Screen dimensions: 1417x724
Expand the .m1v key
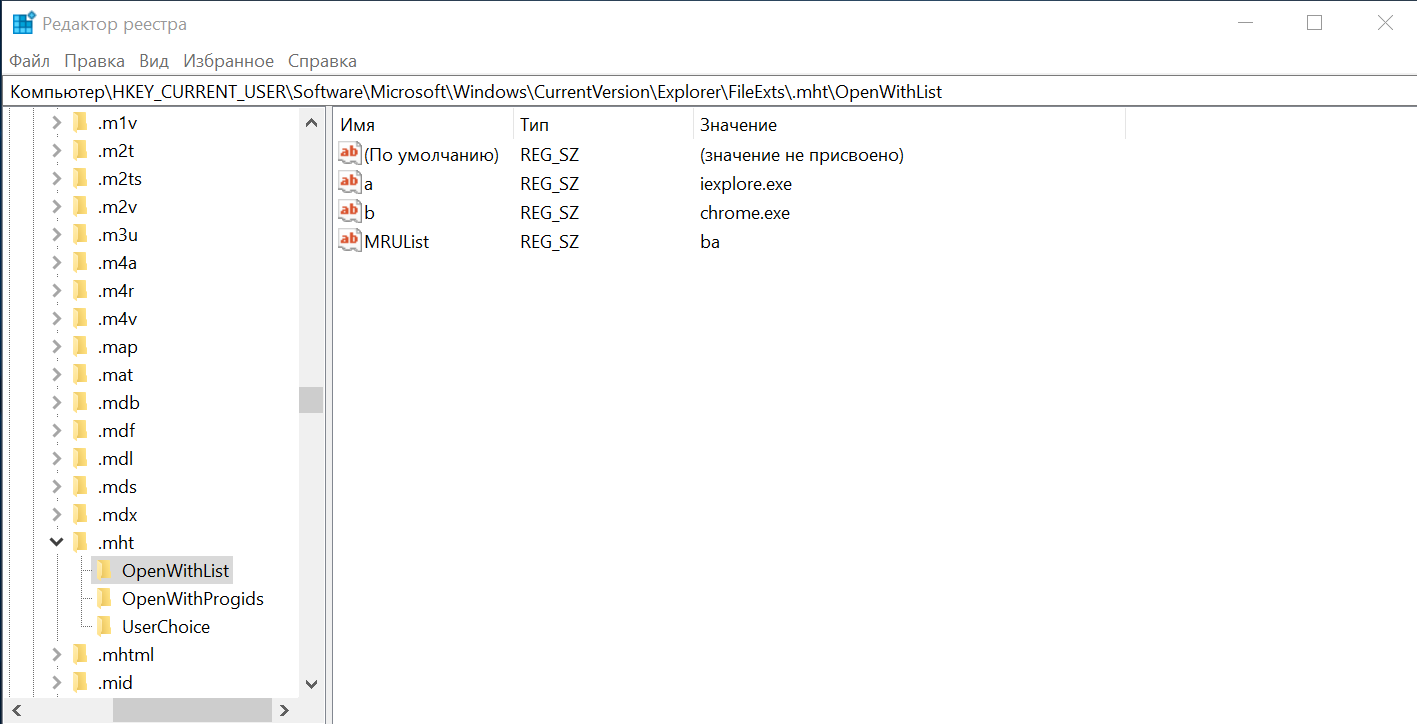pos(56,123)
